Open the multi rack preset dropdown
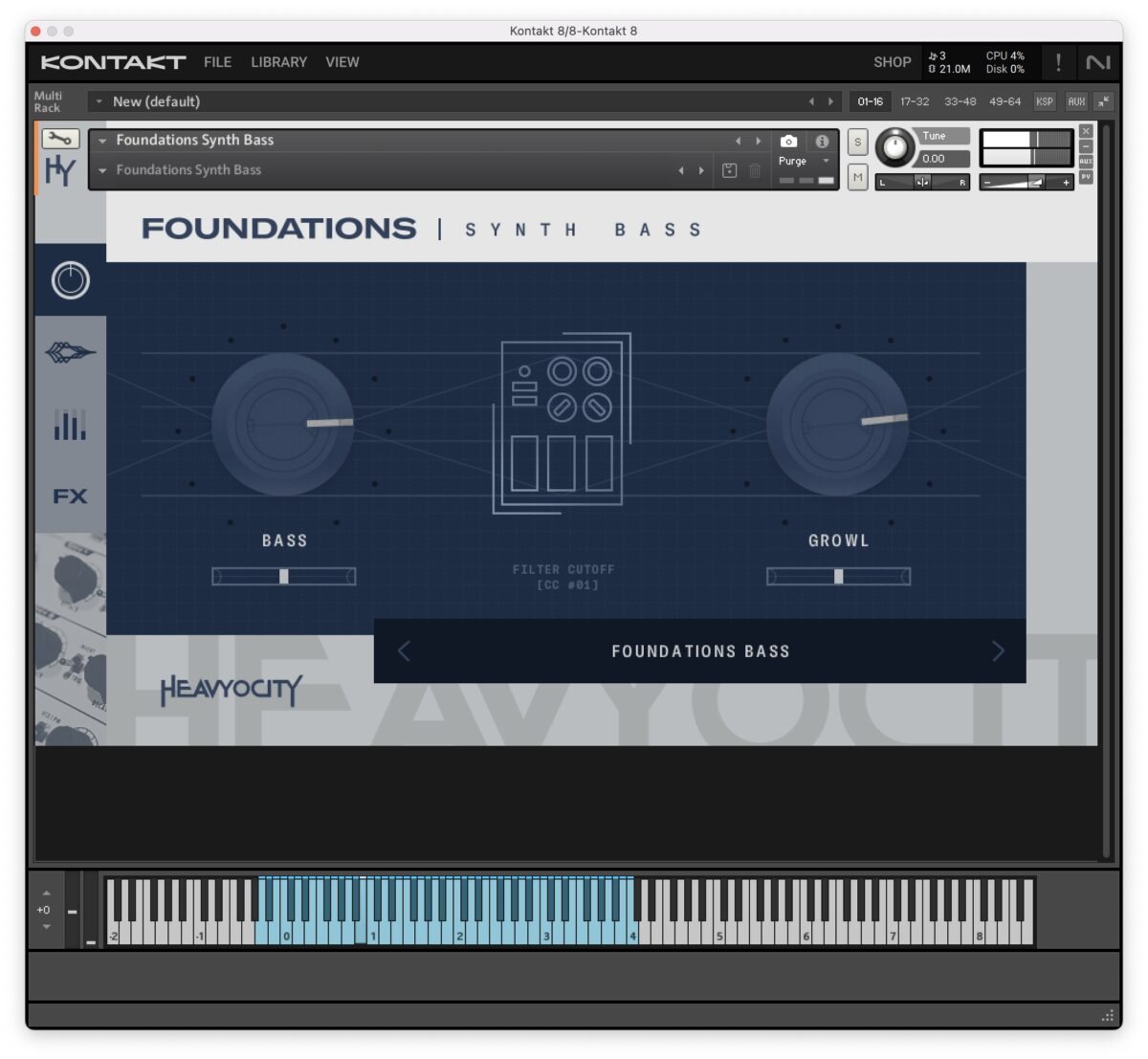 (x=99, y=101)
